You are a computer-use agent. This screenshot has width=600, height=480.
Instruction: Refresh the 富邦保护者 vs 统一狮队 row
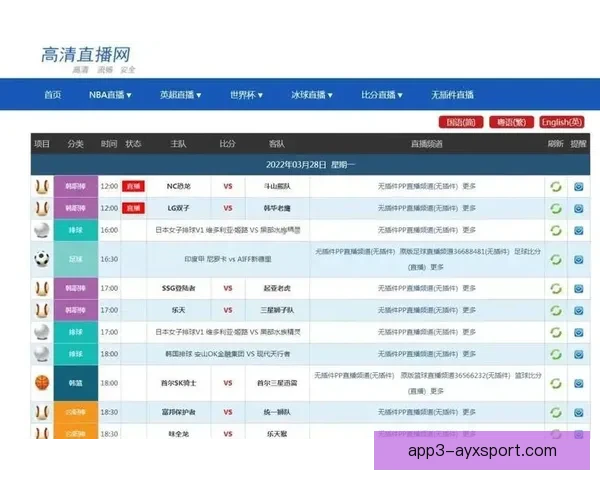[556, 412]
